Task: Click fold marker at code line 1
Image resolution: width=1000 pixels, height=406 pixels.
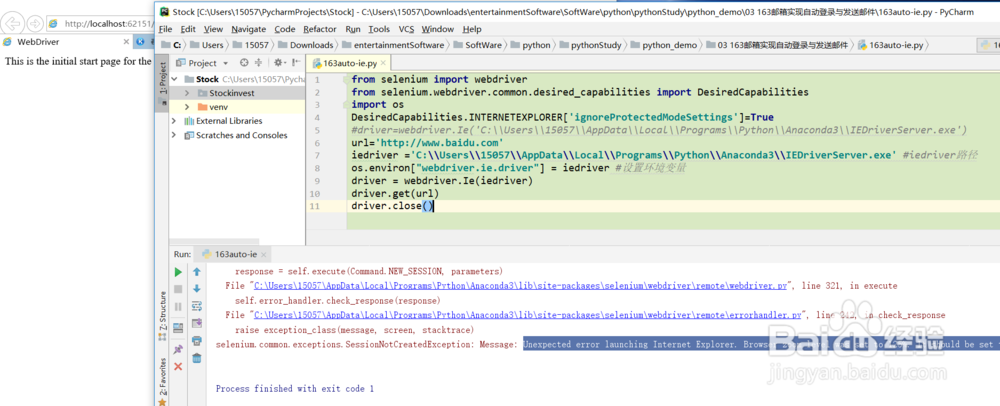Action: tap(346, 80)
